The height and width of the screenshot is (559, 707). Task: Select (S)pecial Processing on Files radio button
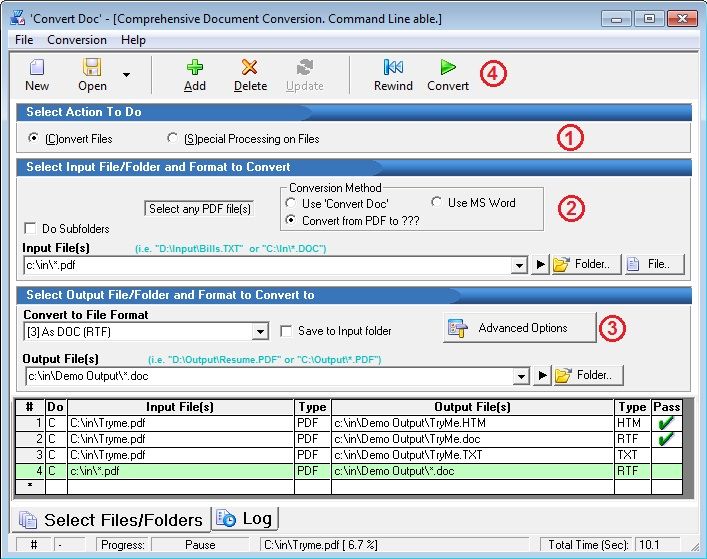(172, 138)
